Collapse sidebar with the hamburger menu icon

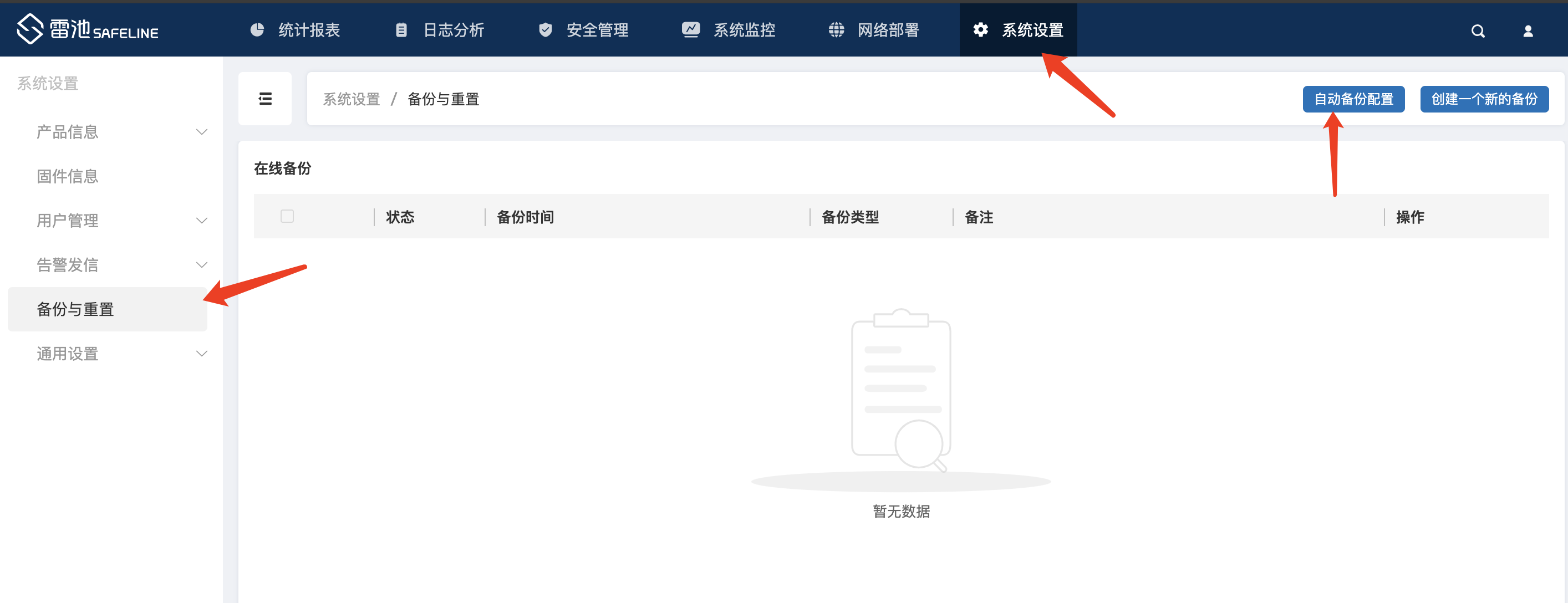point(265,99)
